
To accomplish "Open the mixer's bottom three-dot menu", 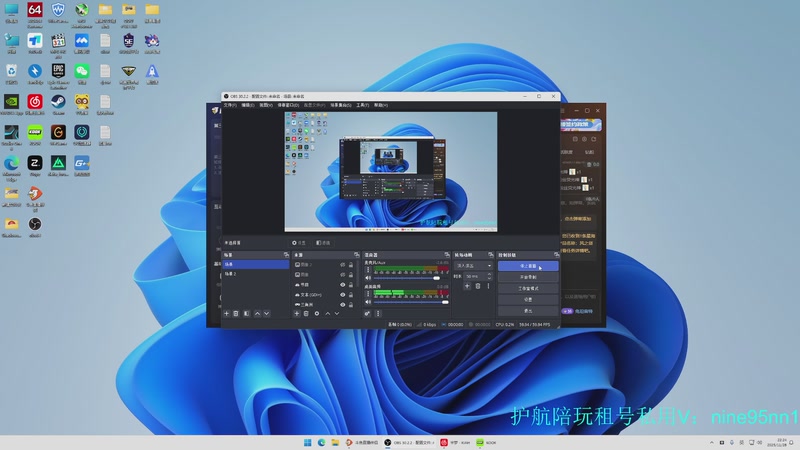I will pos(378,313).
